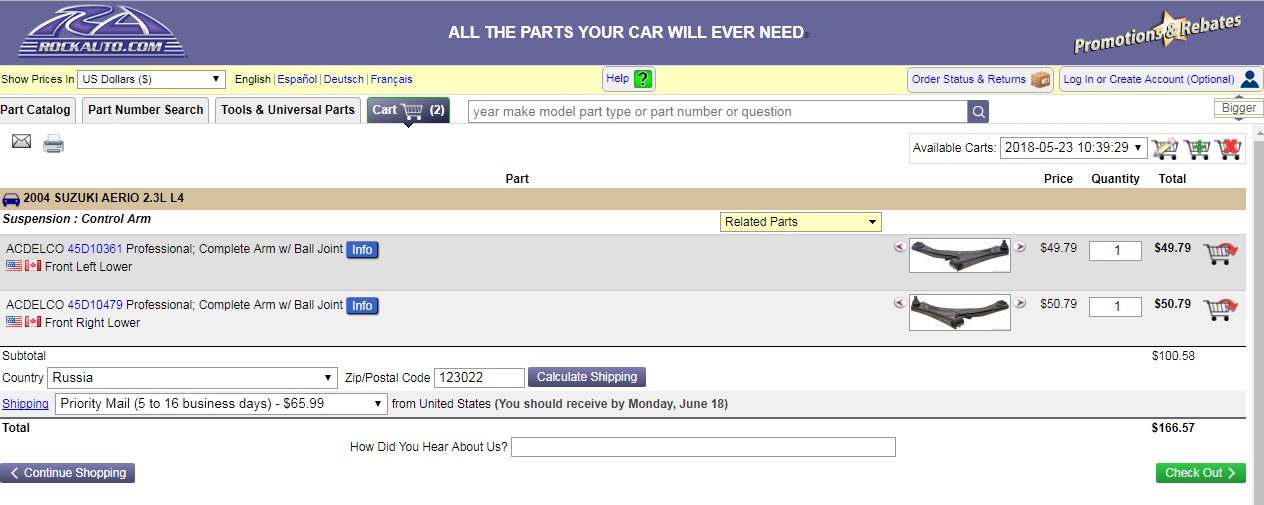Switch to the Part Number Search tab
The image size is (1264, 505).
[146, 110]
